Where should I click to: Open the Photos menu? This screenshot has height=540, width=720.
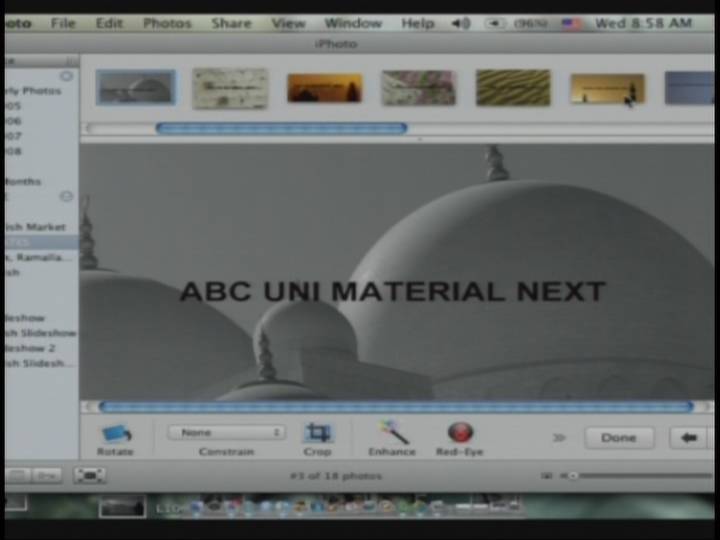pyautogui.click(x=167, y=23)
